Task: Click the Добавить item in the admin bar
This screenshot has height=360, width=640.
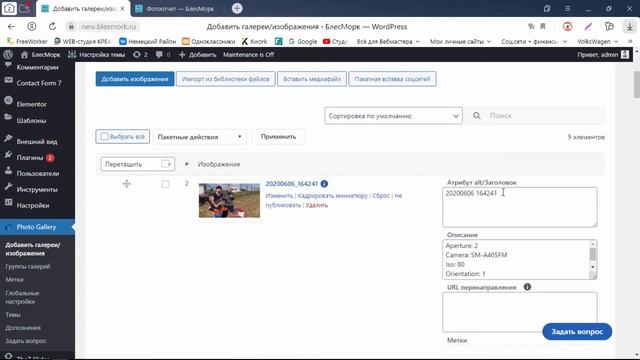Action: click(x=197, y=54)
